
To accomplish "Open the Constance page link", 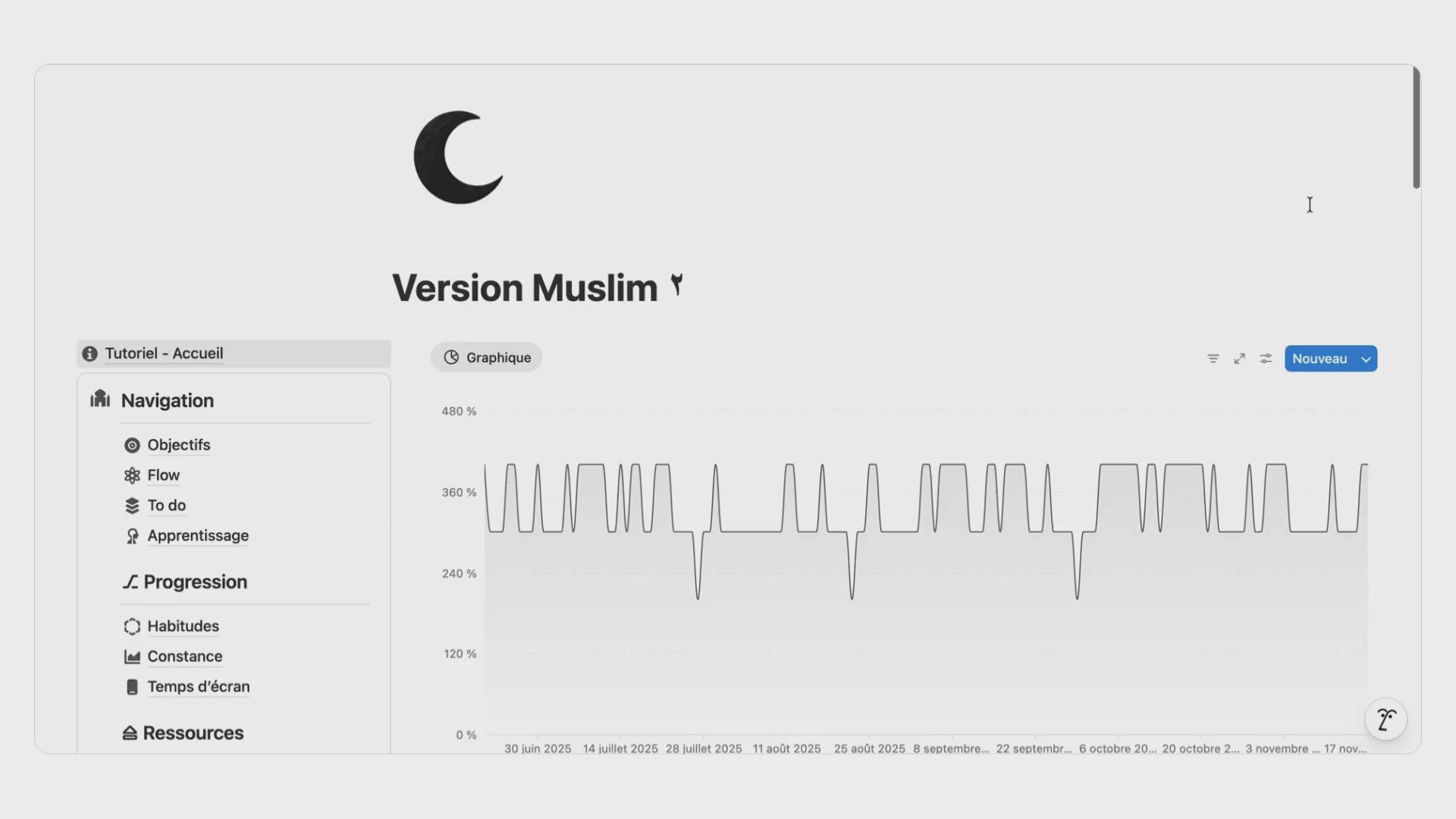I will [x=184, y=657].
